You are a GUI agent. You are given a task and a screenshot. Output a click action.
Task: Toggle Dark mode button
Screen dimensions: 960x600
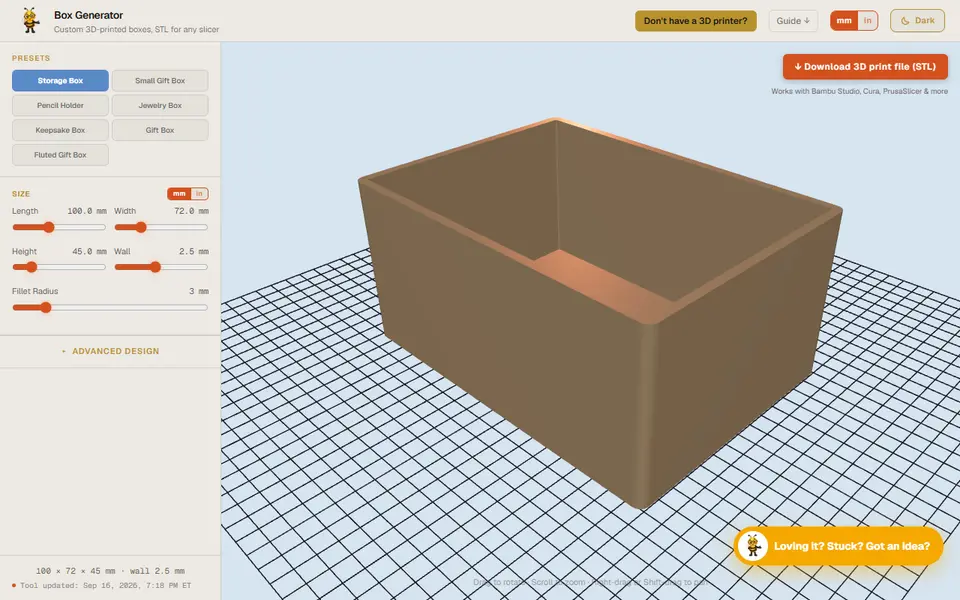coord(917,21)
